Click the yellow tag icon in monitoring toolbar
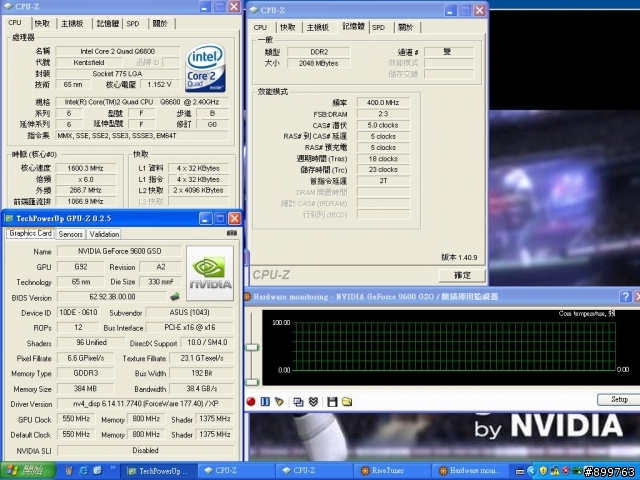 tap(279, 402)
